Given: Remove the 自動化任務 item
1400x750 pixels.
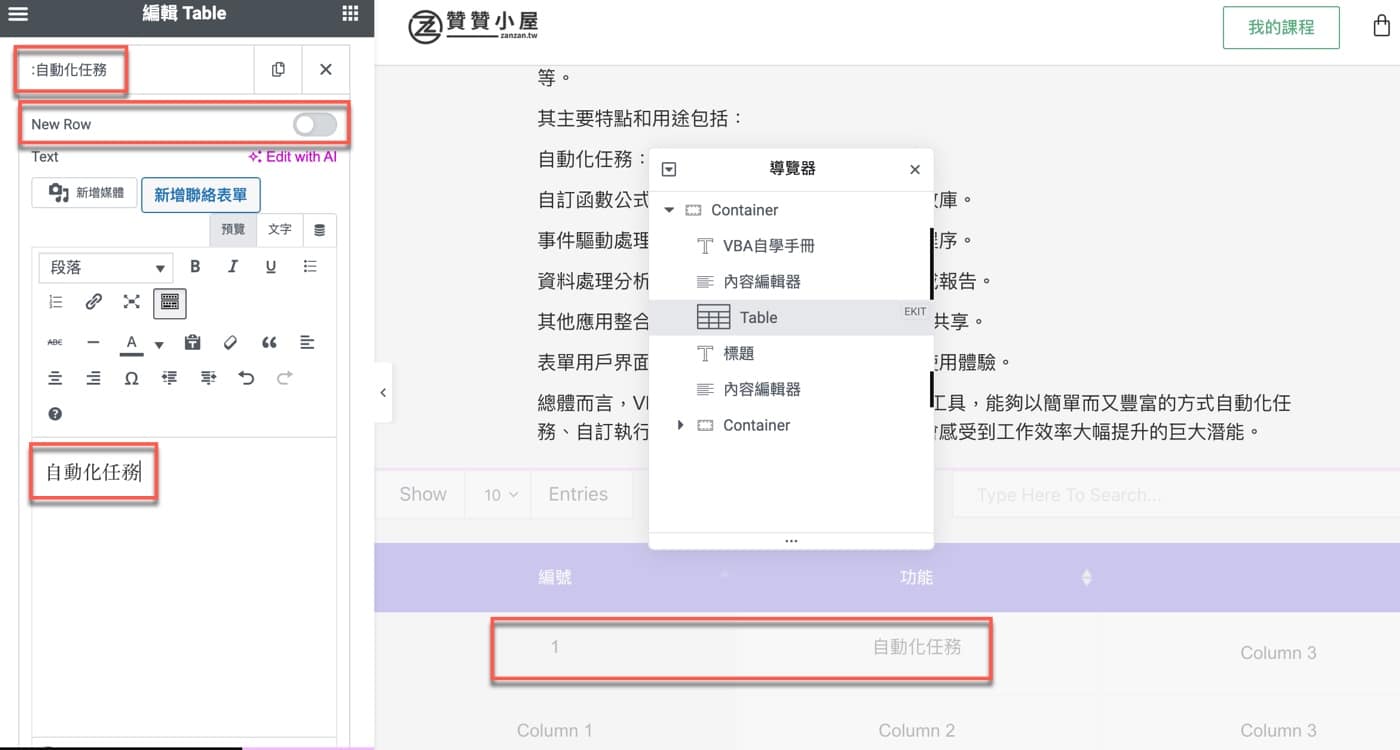Looking at the screenshot, I should [326, 69].
